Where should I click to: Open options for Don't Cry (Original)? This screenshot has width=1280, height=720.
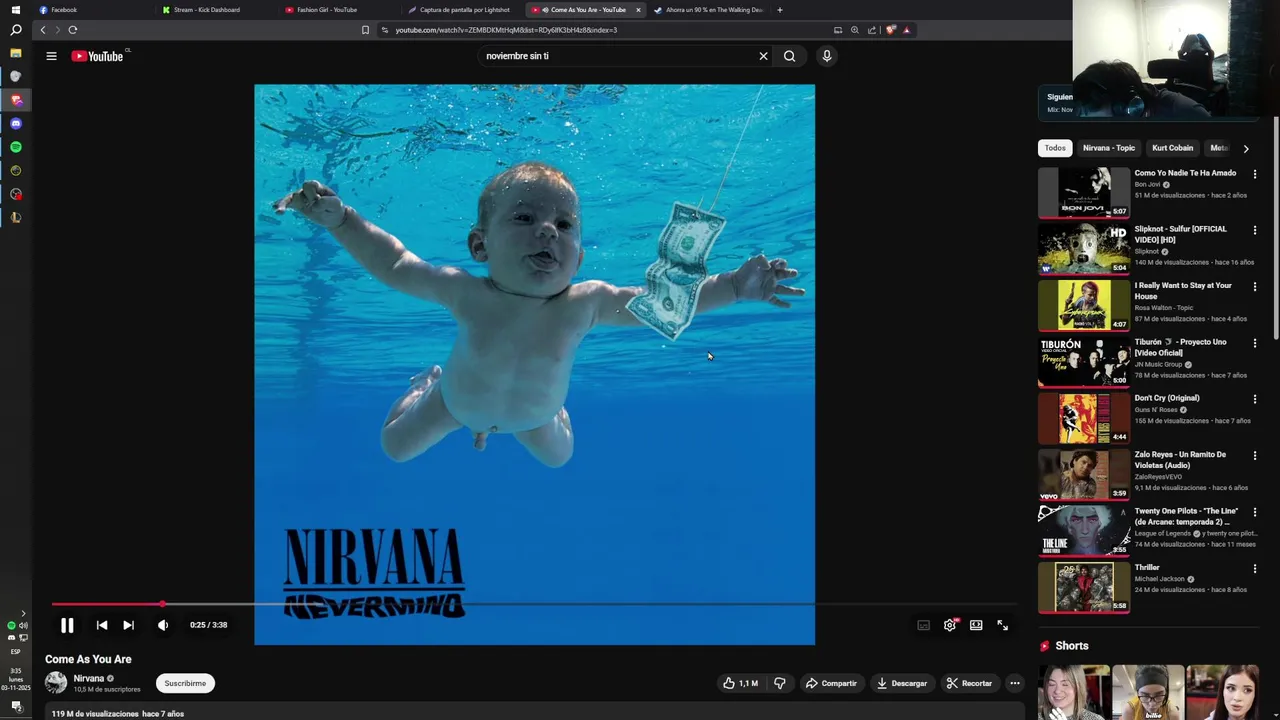coord(1255,399)
